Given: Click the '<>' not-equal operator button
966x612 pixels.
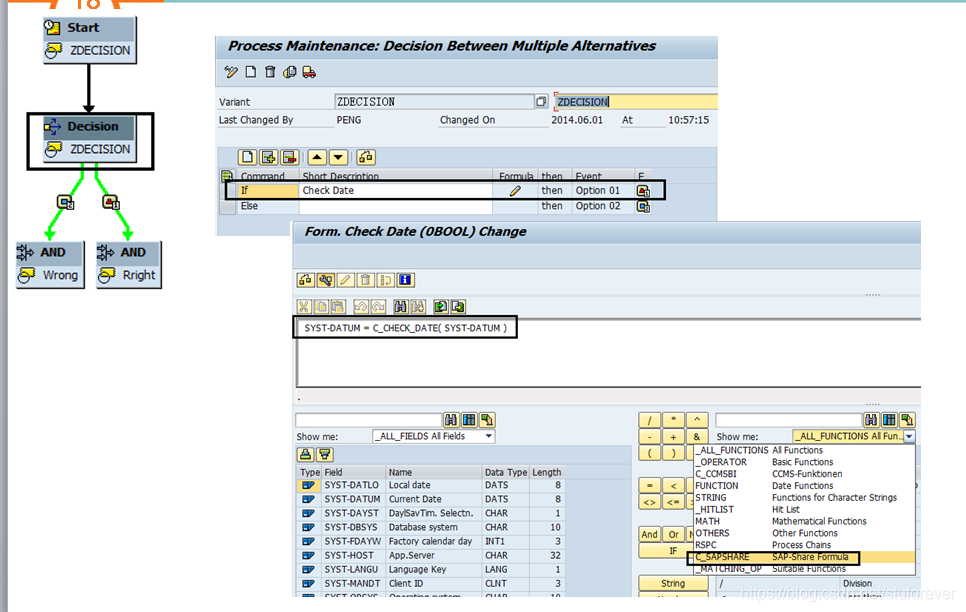Looking at the screenshot, I should click(649, 502).
